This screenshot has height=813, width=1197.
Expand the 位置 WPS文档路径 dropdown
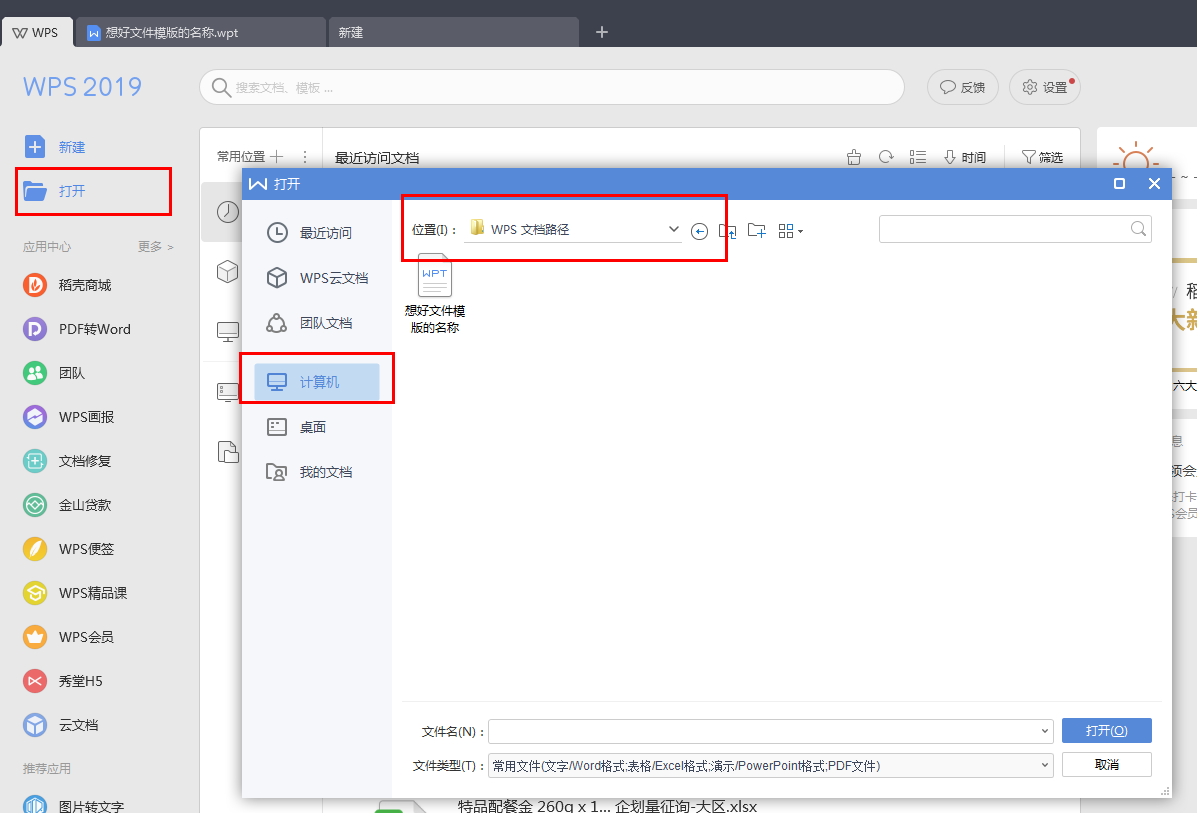pyautogui.click(x=673, y=229)
